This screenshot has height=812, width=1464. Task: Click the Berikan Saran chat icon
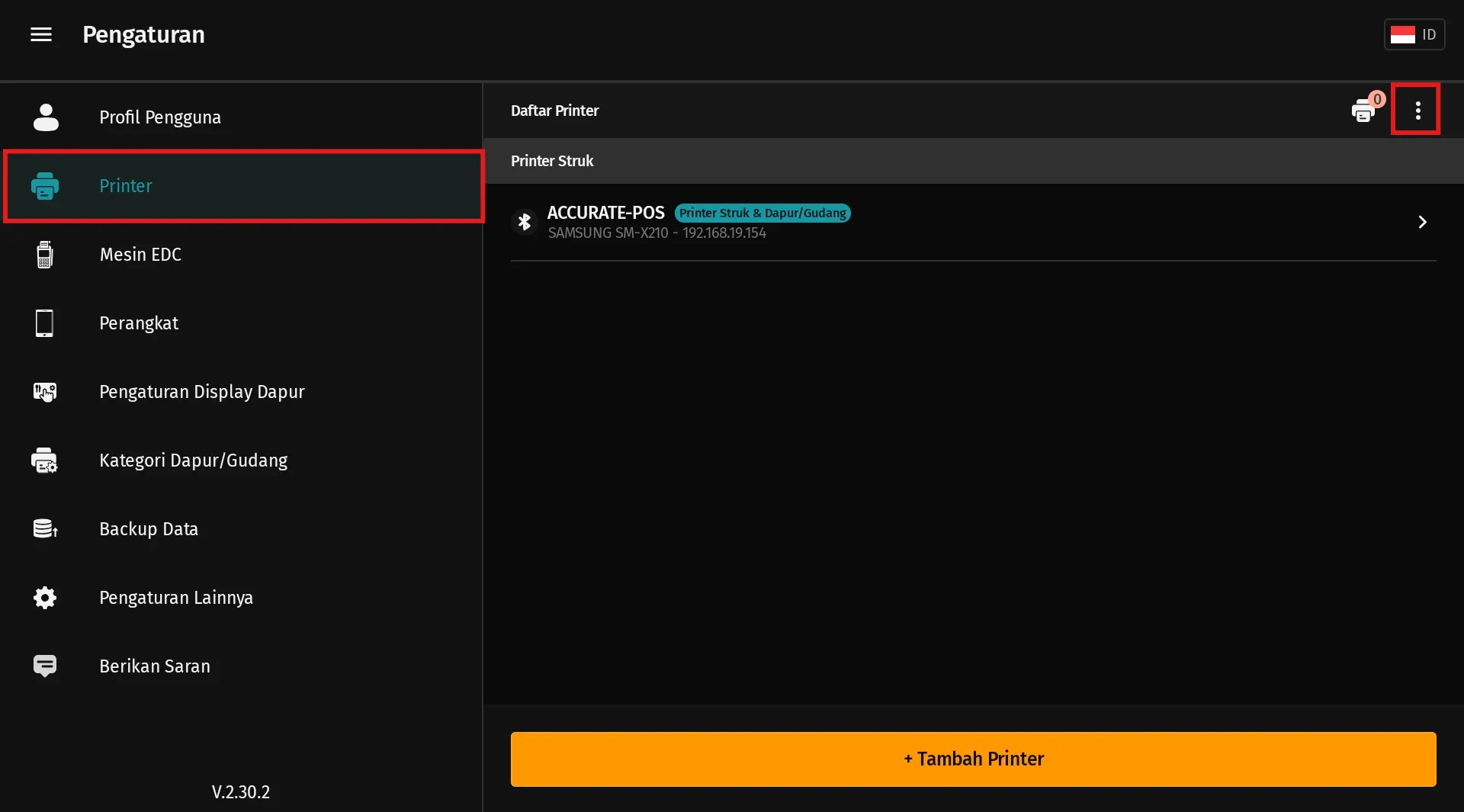pyautogui.click(x=45, y=666)
